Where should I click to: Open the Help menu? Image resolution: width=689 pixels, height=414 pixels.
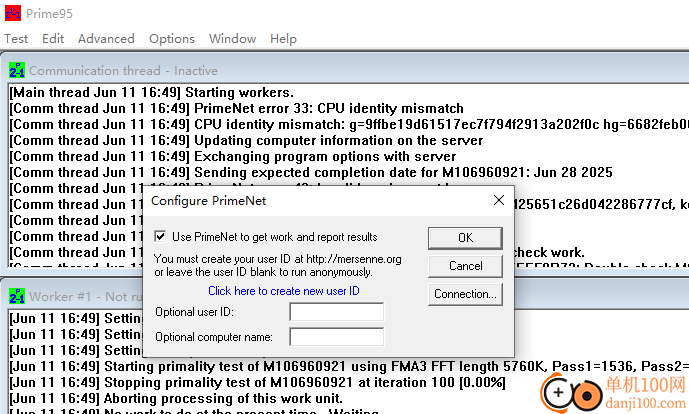pos(283,39)
